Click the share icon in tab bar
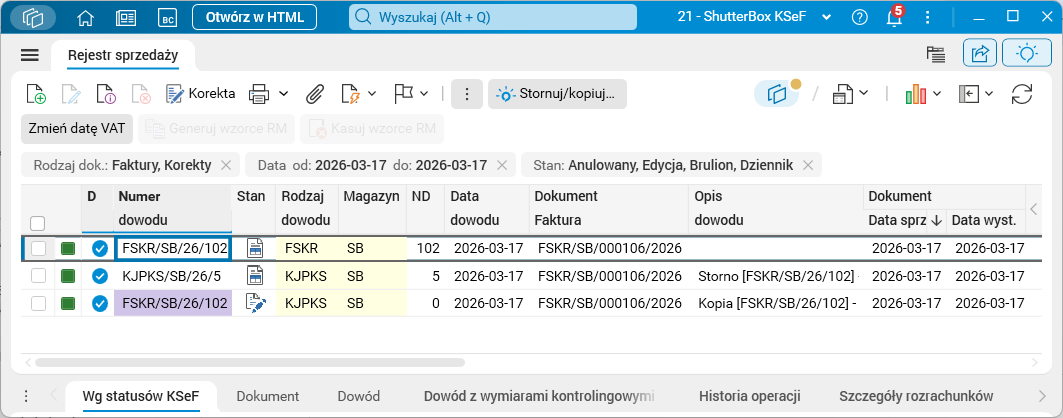 980,54
